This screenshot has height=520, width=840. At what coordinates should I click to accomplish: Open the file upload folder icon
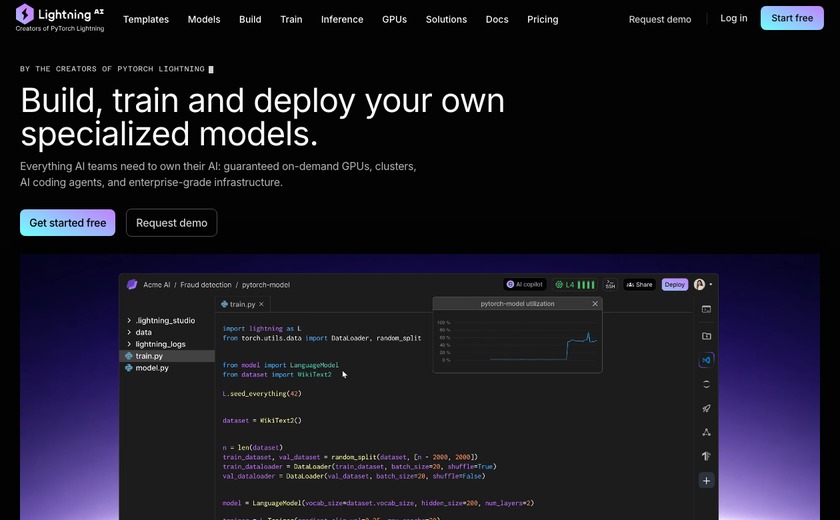click(706, 336)
